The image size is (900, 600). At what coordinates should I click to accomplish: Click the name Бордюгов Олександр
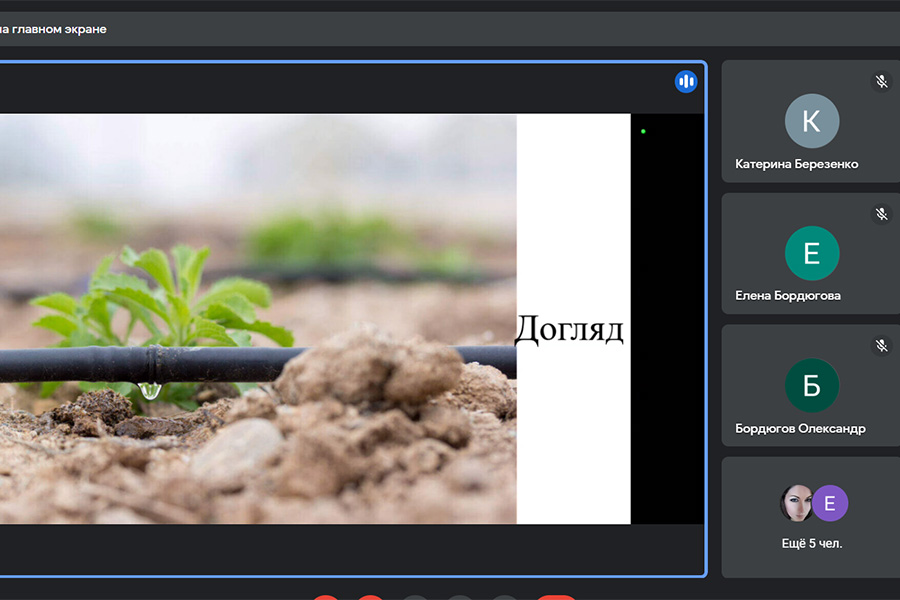point(800,428)
